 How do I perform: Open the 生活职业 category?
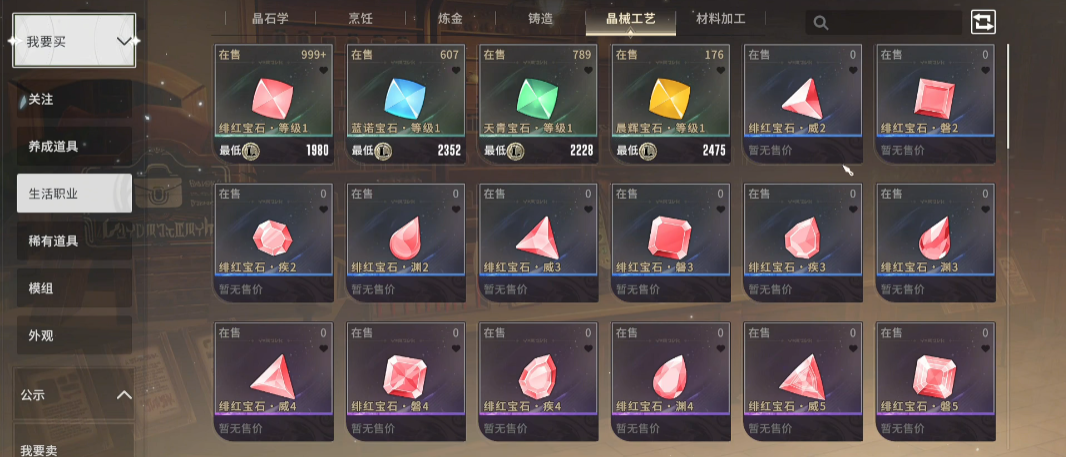(75, 194)
